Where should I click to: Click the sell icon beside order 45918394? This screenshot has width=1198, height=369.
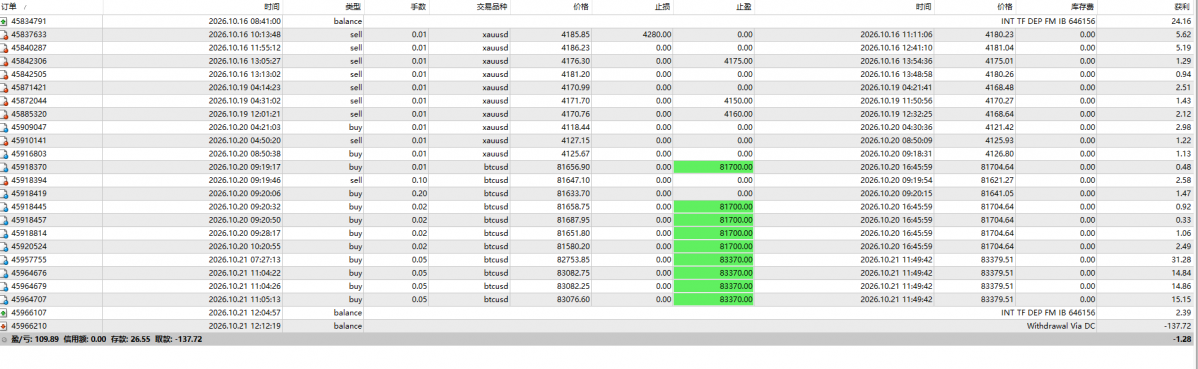click(x=5, y=180)
